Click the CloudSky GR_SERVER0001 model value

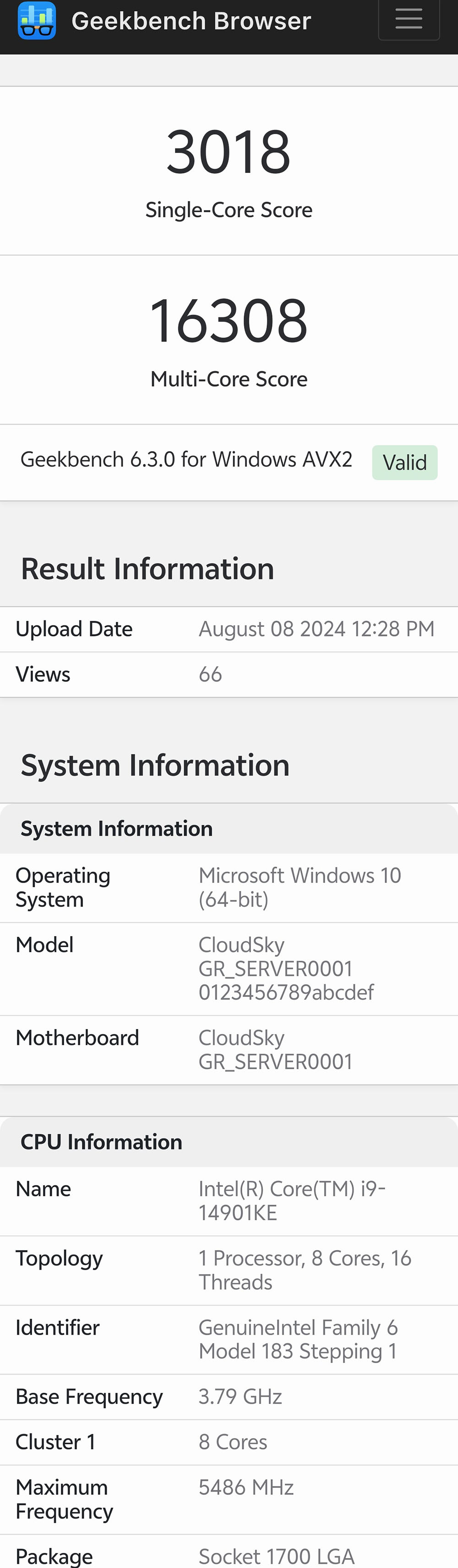click(x=286, y=969)
